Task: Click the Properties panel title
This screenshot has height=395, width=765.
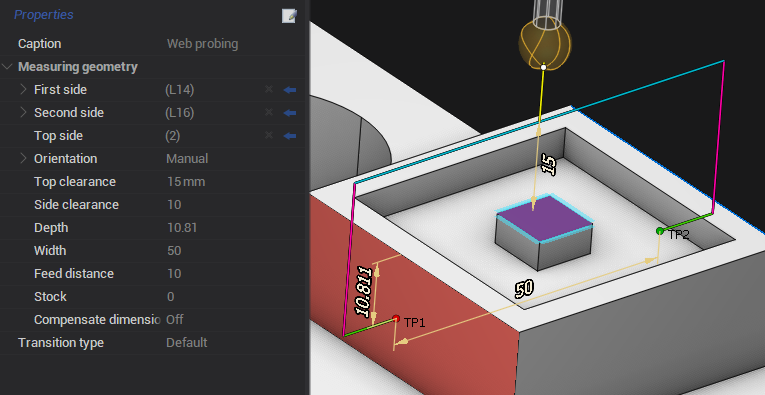Action: (44, 15)
